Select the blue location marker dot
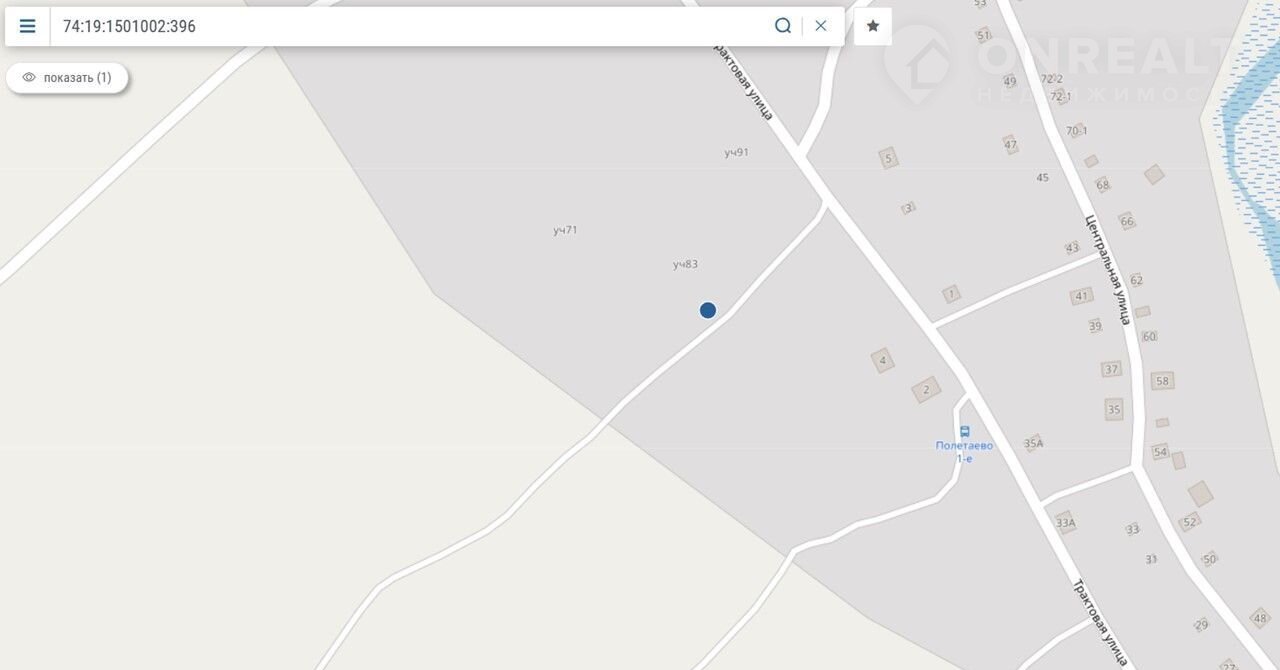Image resolution: width=1280 pixels, height=670 pixels. tap(708, 310)
